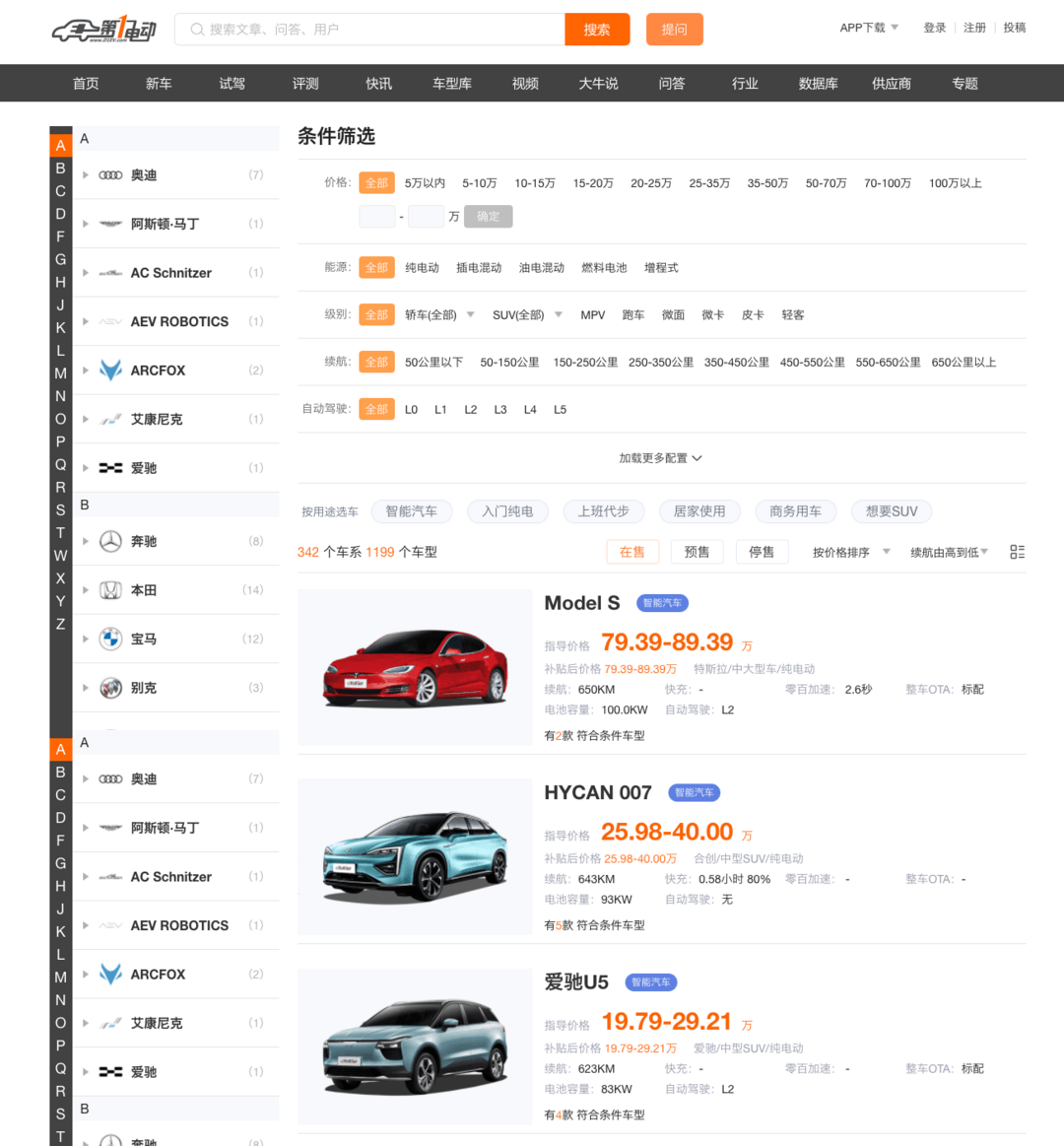
Task: Click the minimum price input box
Action: point(377,217)
